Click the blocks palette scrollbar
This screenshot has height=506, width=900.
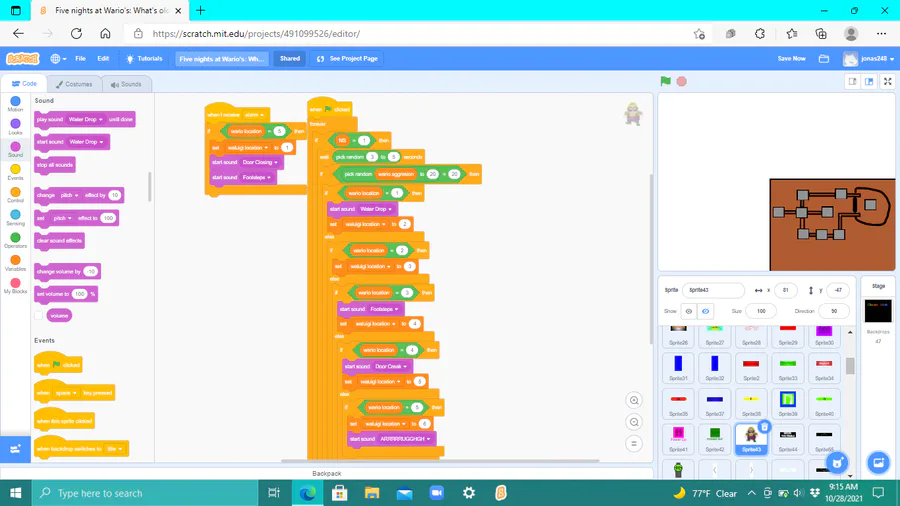coord(150,186)
